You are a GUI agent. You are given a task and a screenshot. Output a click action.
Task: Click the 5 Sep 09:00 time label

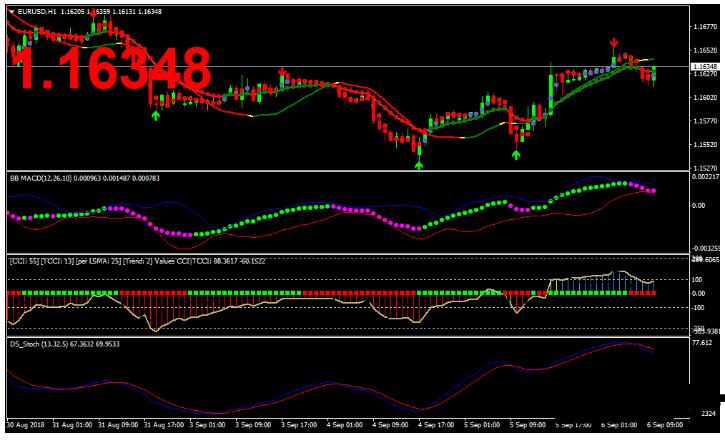(x=528, y=424)
